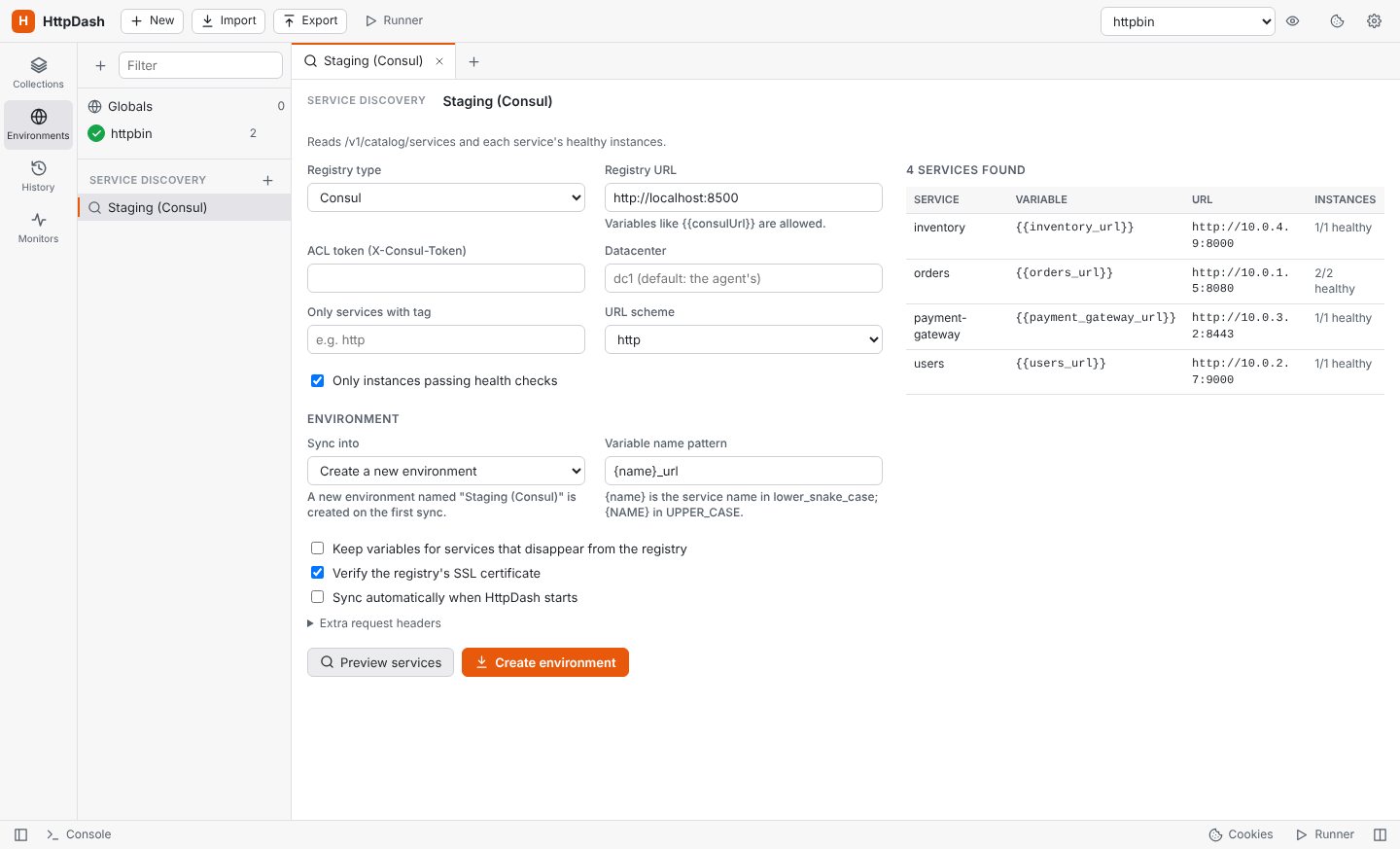Viewport: 1400px width, 849px height.
Task: Enable Sync automatically when HttpDash starts
Action: 317,597
